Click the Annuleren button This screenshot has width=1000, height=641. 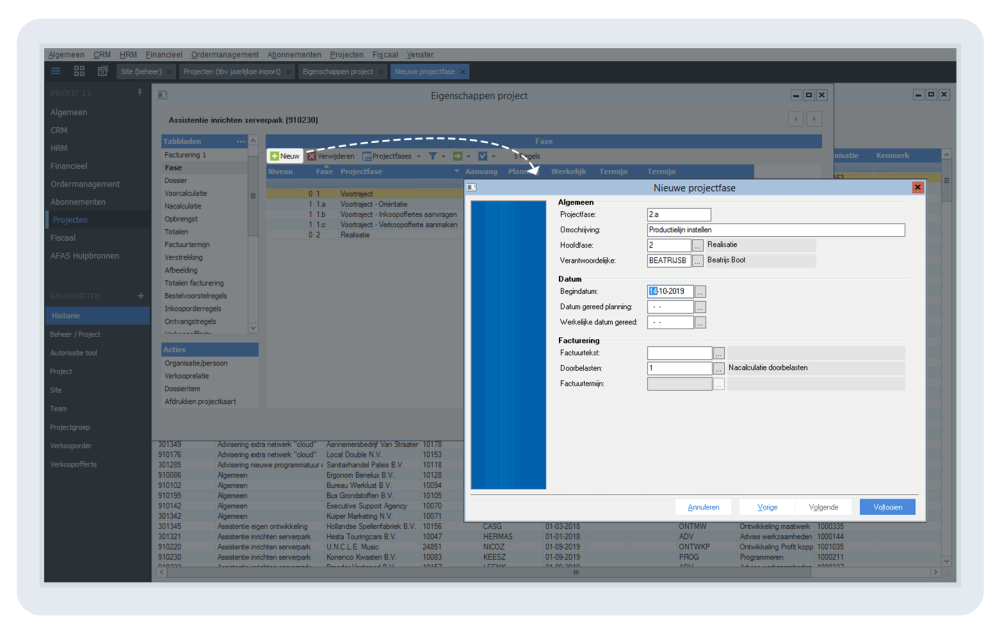click(x=703, y=507)
